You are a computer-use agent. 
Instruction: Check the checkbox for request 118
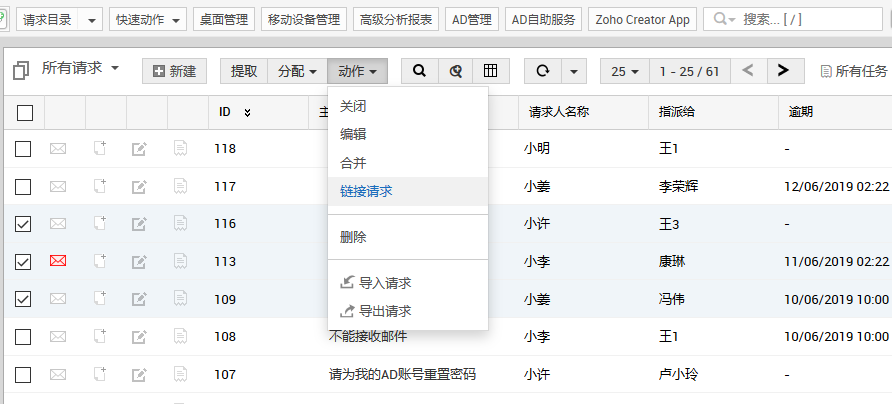(23, 149)
